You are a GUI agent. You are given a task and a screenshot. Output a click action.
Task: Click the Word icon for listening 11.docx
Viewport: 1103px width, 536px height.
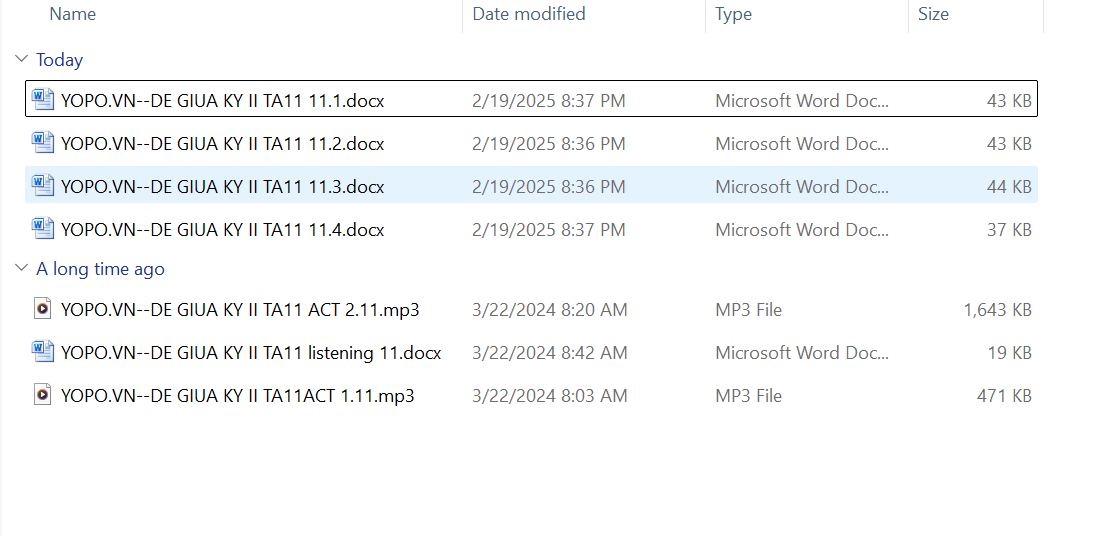pyautogui.click(x=42, y=352)
